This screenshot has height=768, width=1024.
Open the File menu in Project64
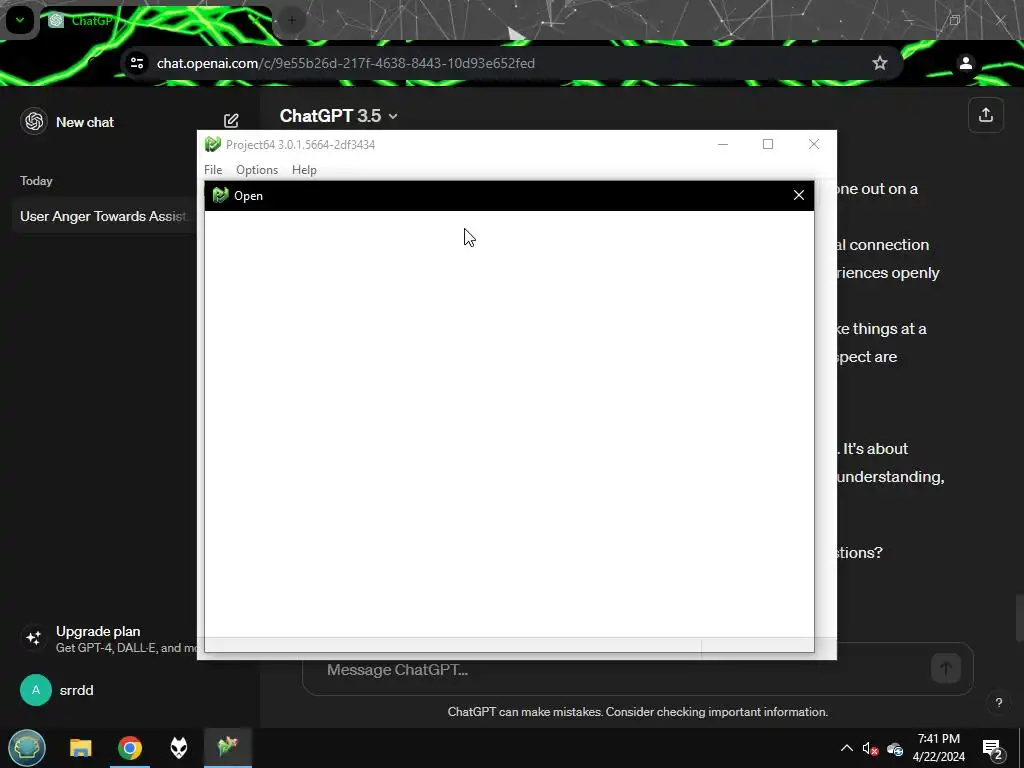pyautogui.click(x=213, y=170)
